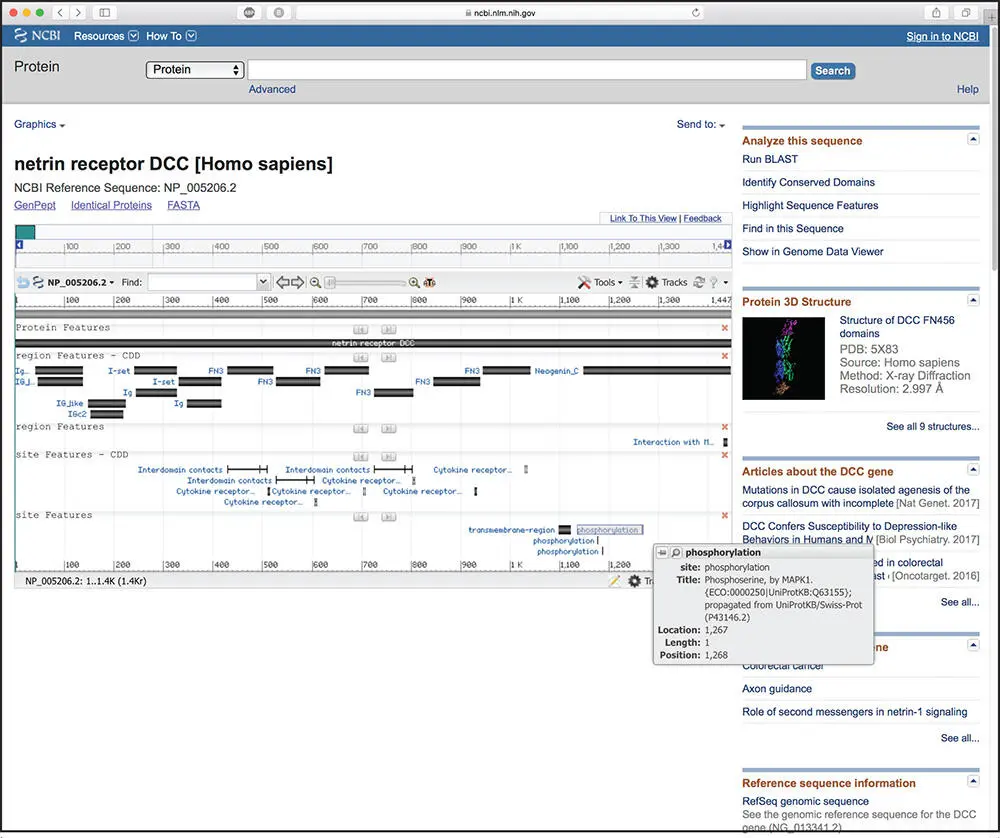Click the back arrow icon in sequence viewer toolbar

pyautogui.click(x=23, y=282)
